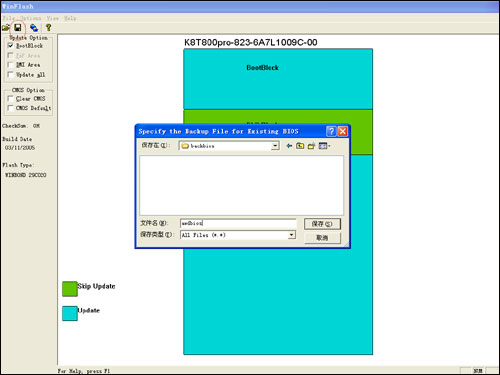Click the yellow question mark help icon

(x=49, y=28)
